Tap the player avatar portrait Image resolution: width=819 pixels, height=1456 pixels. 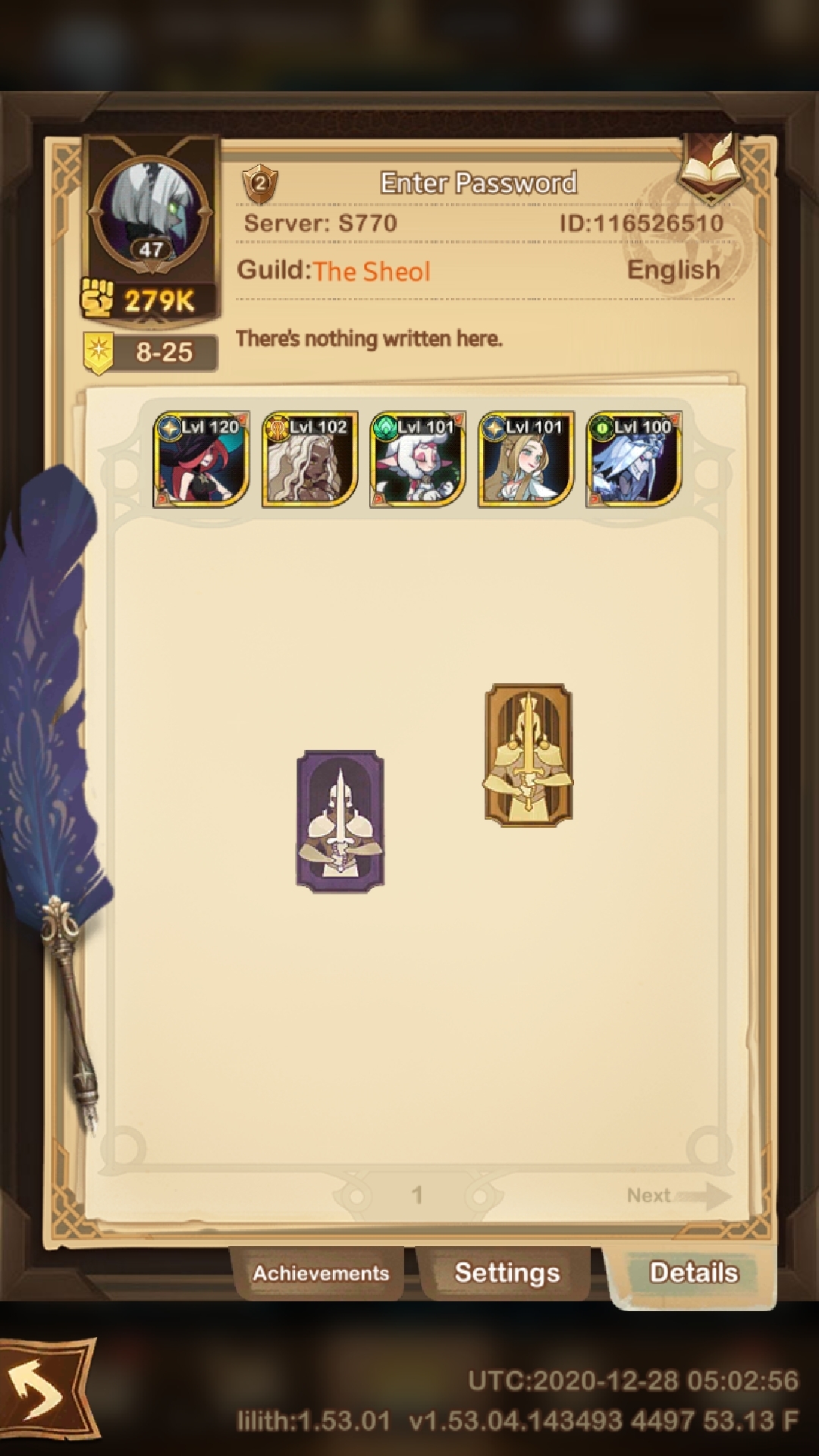coord(150,212)
